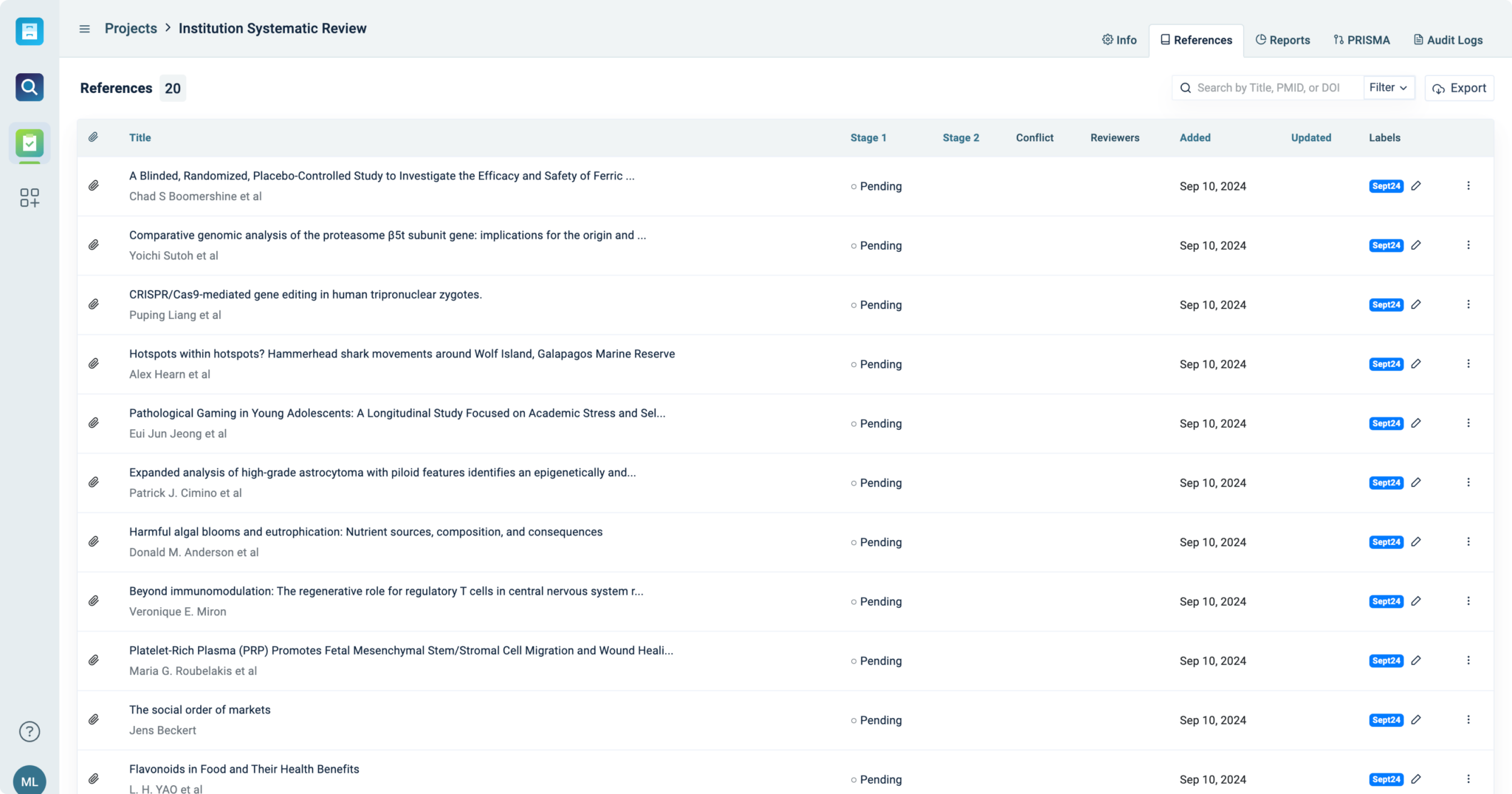The height and width of the screenshot is (794, 1512).
Task: Click the Export button
Action: [1459, 87]
